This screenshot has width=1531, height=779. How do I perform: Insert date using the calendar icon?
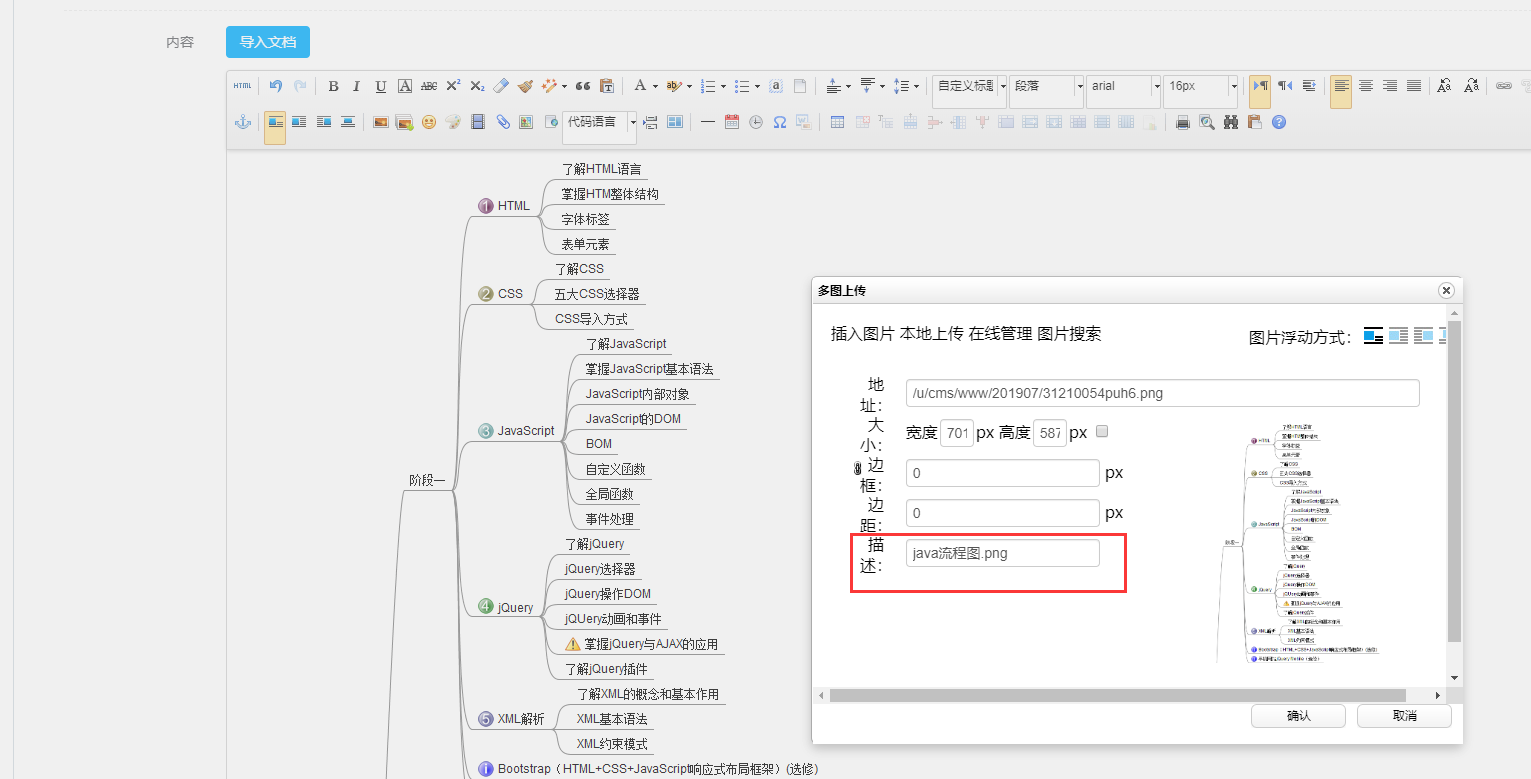coord(731,122)
